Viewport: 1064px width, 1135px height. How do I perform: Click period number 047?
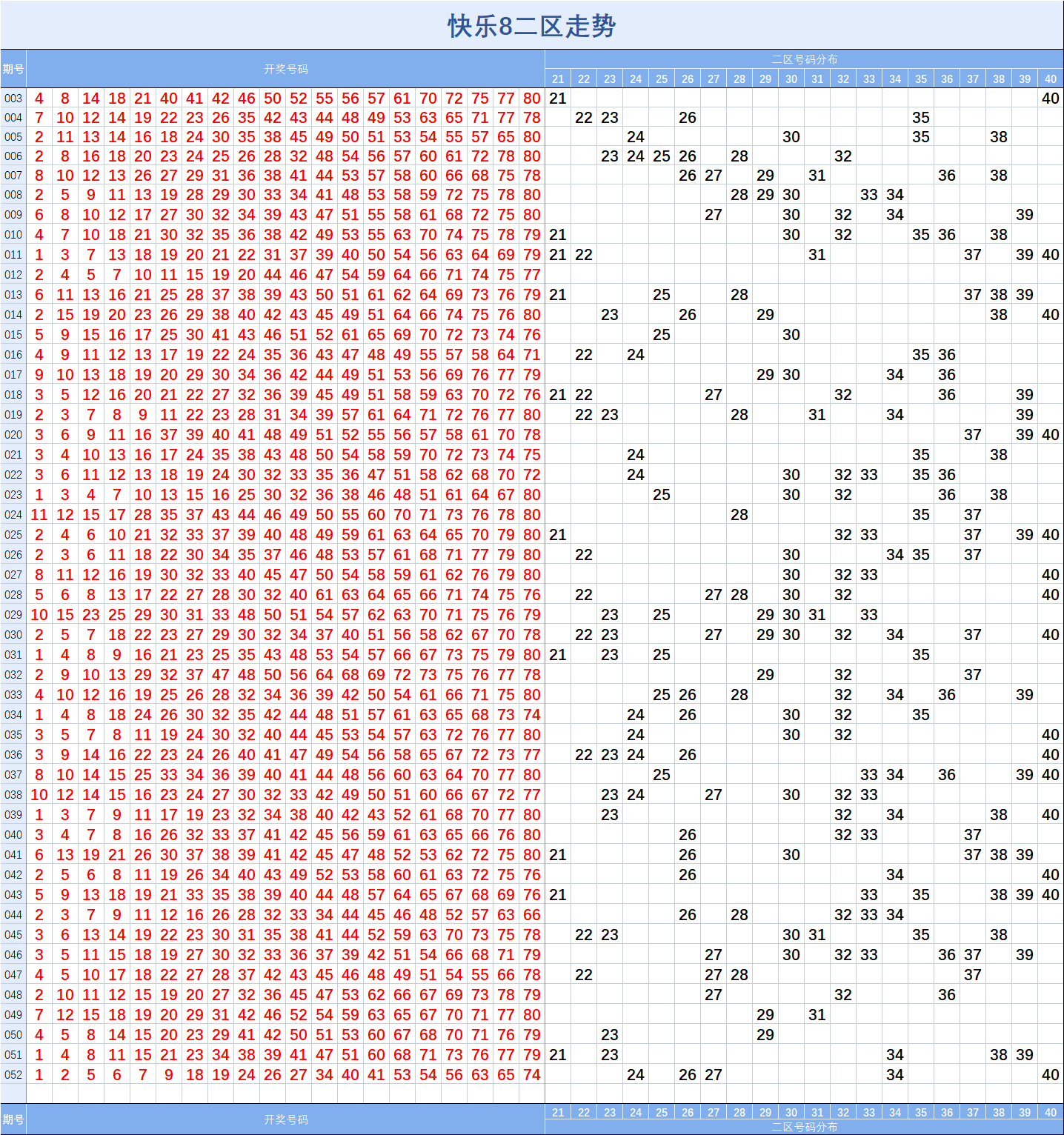coord(13,975)
